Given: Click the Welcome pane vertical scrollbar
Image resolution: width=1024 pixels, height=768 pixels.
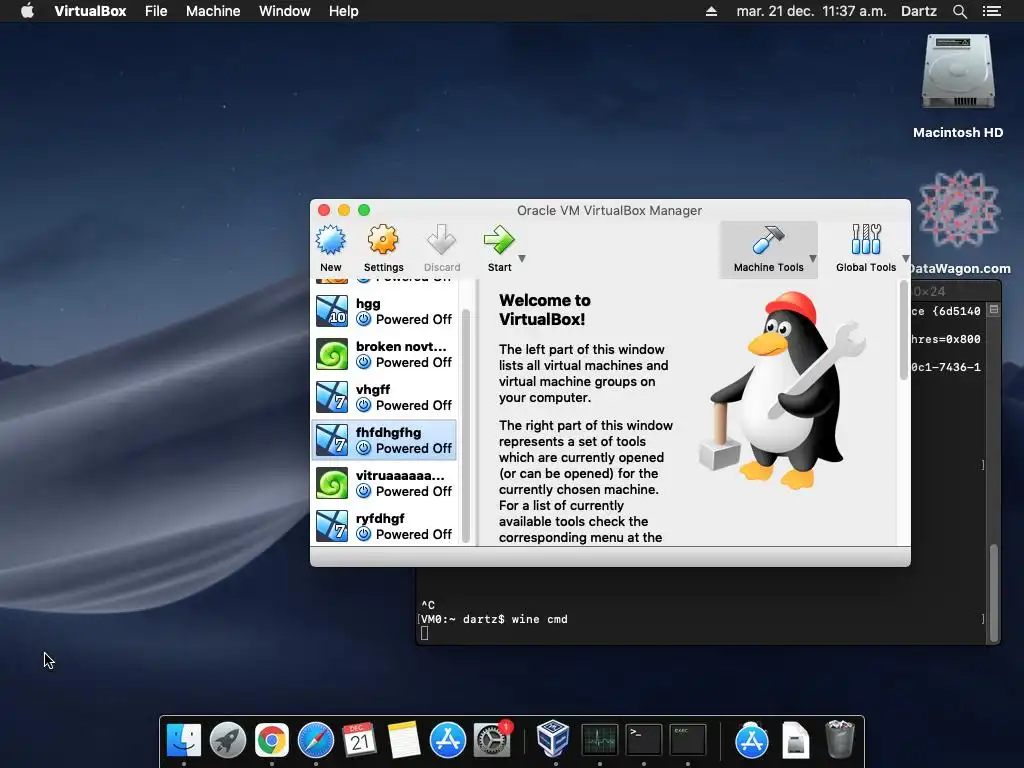Looking at the screenshot, I should (904, 330).
